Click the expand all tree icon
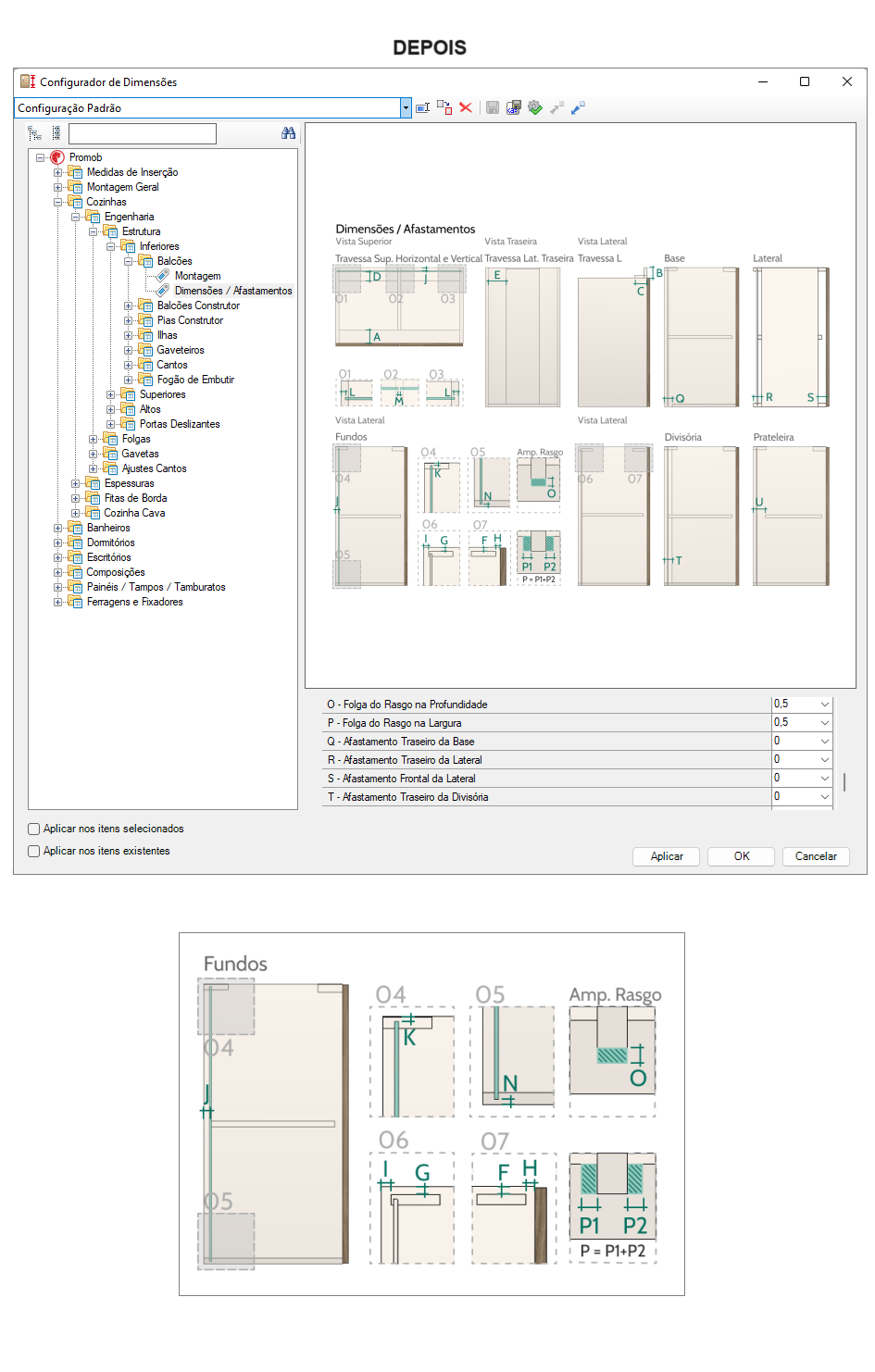This screenshot has height=1372, width=875. pos(35,133)
